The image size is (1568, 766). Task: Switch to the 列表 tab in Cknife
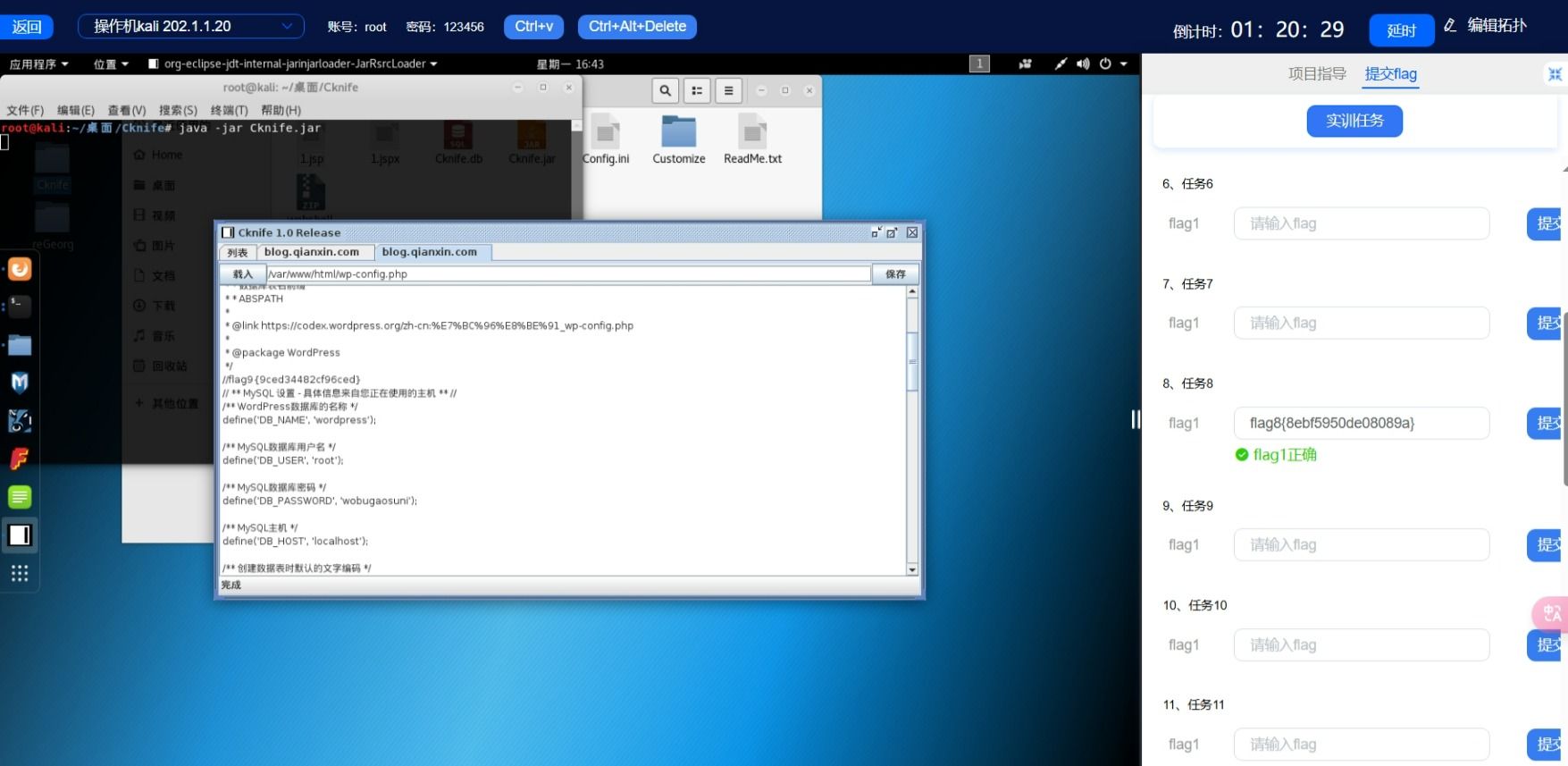point(238,253)
